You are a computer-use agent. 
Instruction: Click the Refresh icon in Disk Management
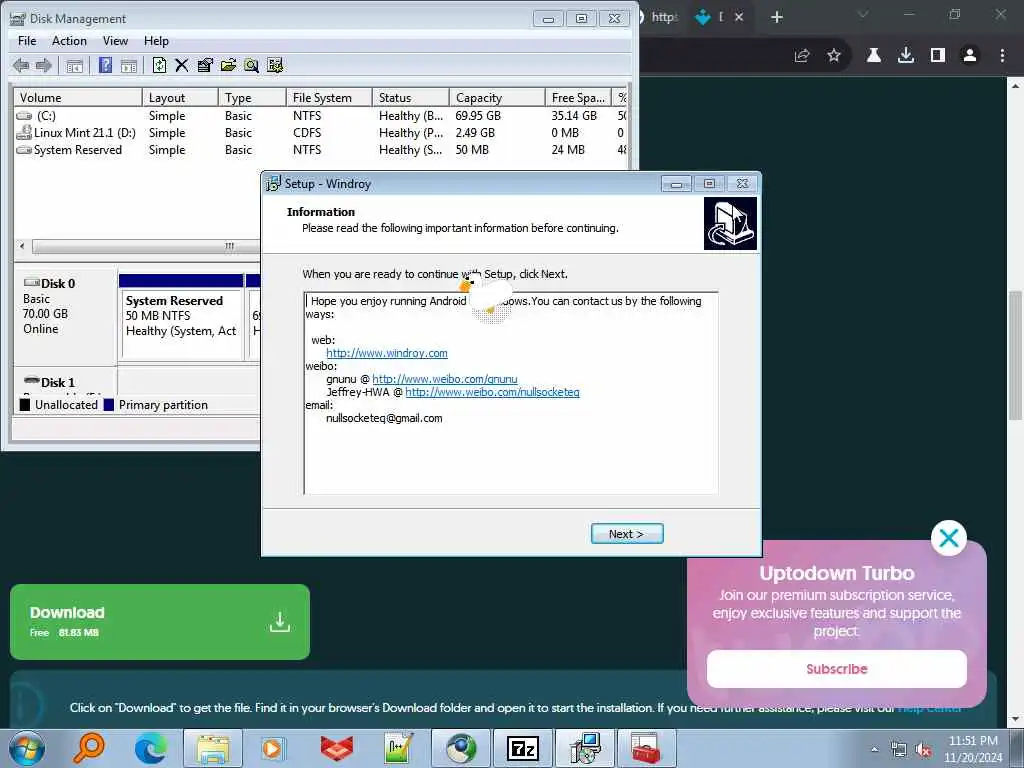click(x=159, y=65)
